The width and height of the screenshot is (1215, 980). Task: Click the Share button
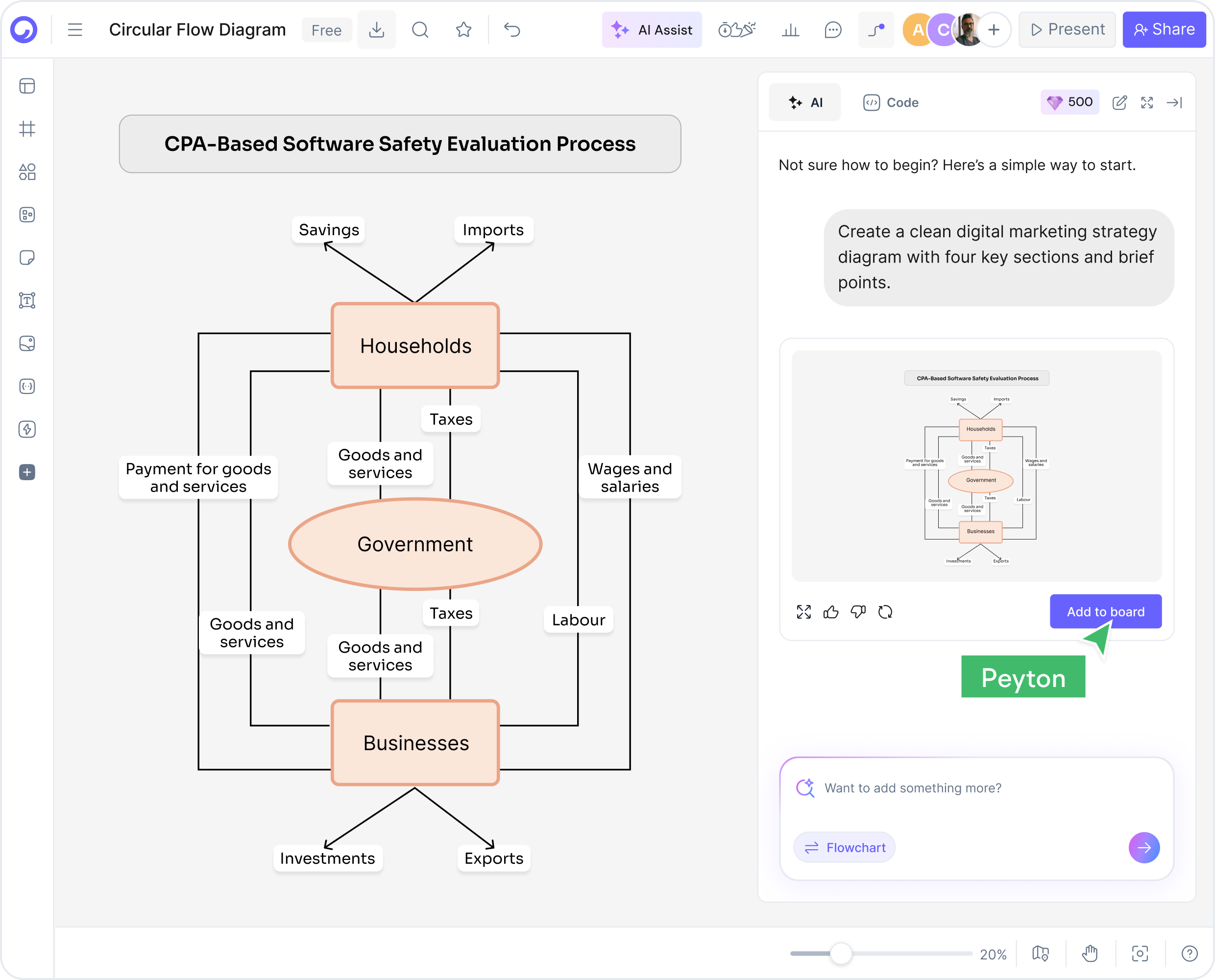click(1164, 30)
